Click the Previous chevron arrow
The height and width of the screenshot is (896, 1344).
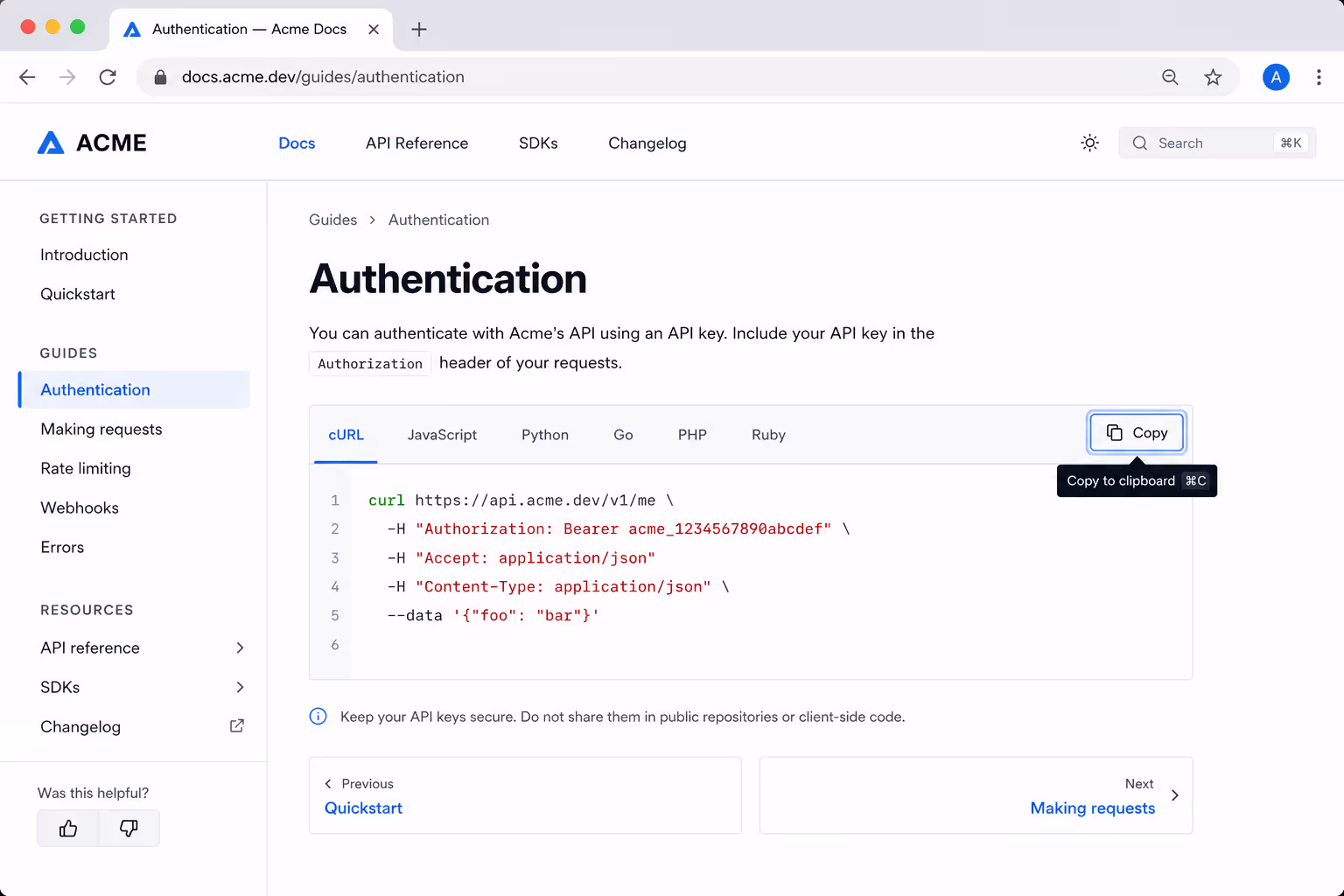328,784
